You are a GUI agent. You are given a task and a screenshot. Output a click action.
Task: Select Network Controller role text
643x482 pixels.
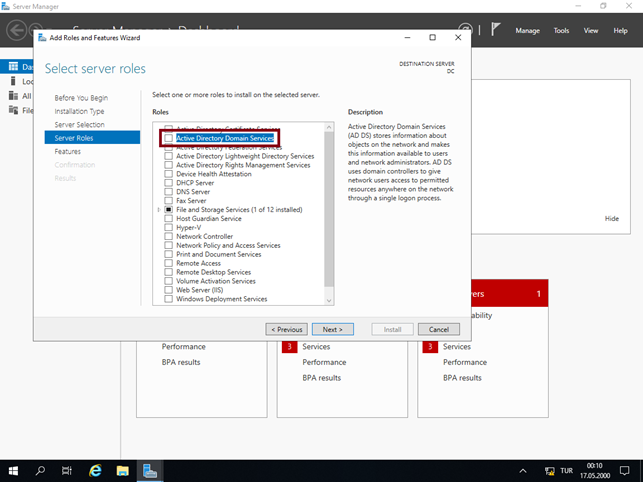pos(205,236)
